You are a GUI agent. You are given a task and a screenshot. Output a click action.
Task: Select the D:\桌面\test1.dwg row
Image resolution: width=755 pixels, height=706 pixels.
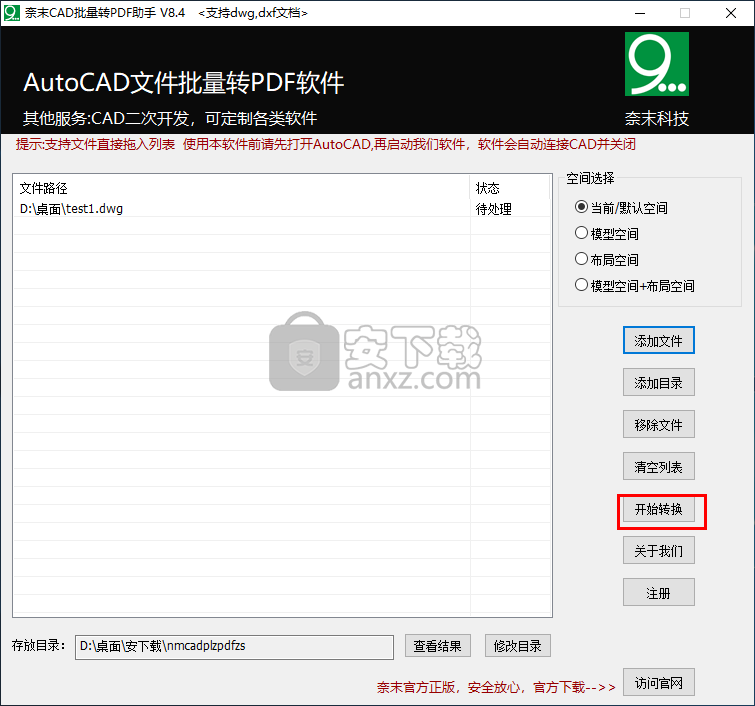tap(282, 209)
